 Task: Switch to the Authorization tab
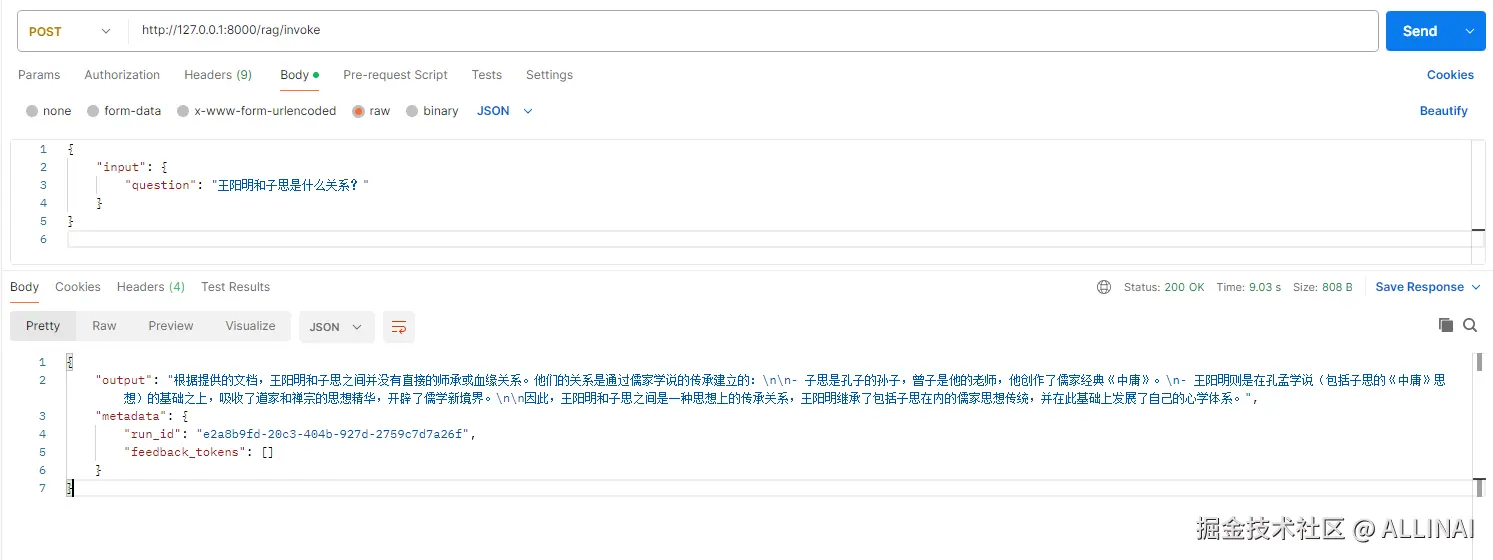(x=122, y=75)
